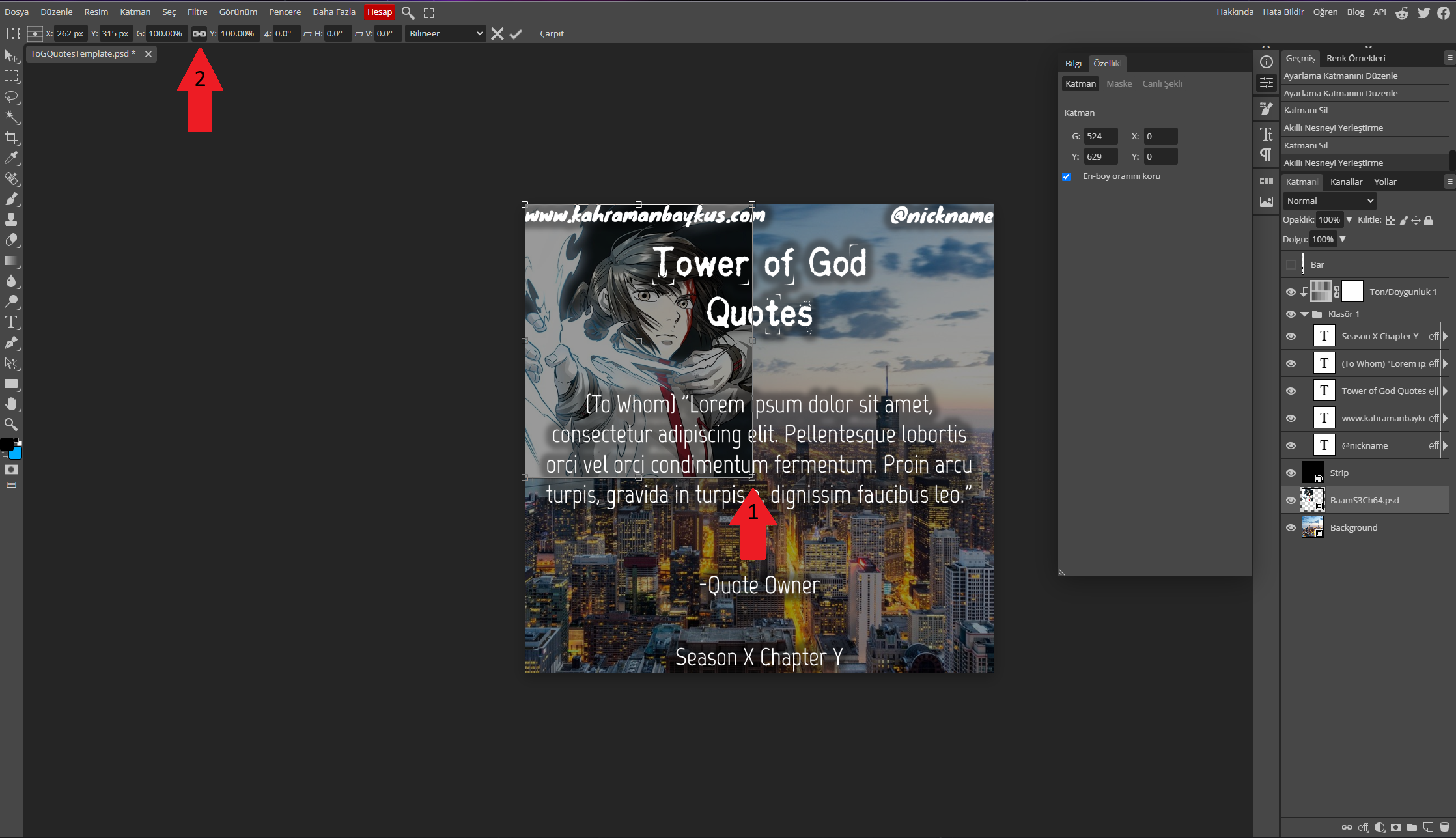Hide the Background layer
This screenshot has width=1456, height=838.
click(1291, 527)
